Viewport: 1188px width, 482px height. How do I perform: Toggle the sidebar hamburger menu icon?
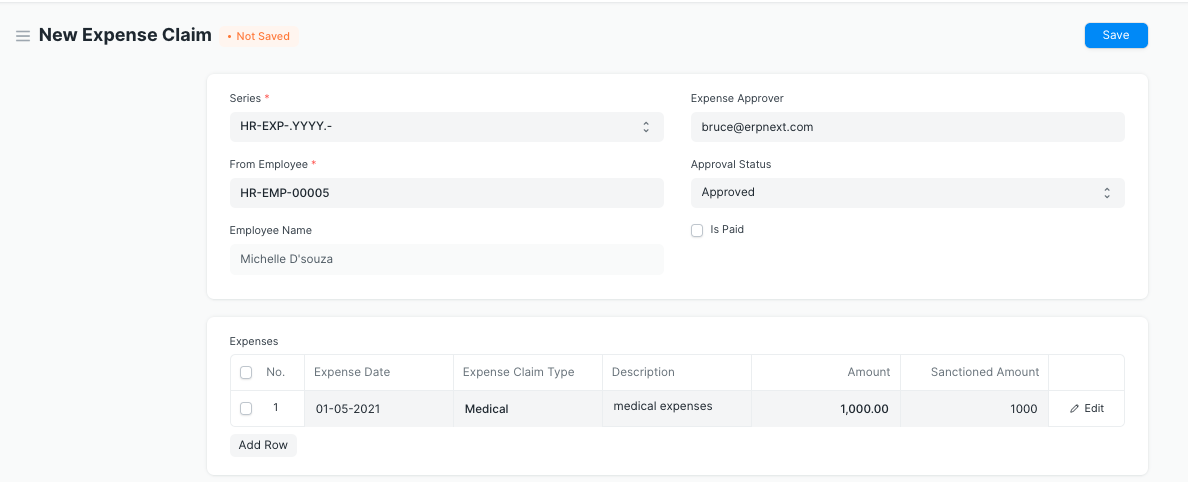pos(23,36)
